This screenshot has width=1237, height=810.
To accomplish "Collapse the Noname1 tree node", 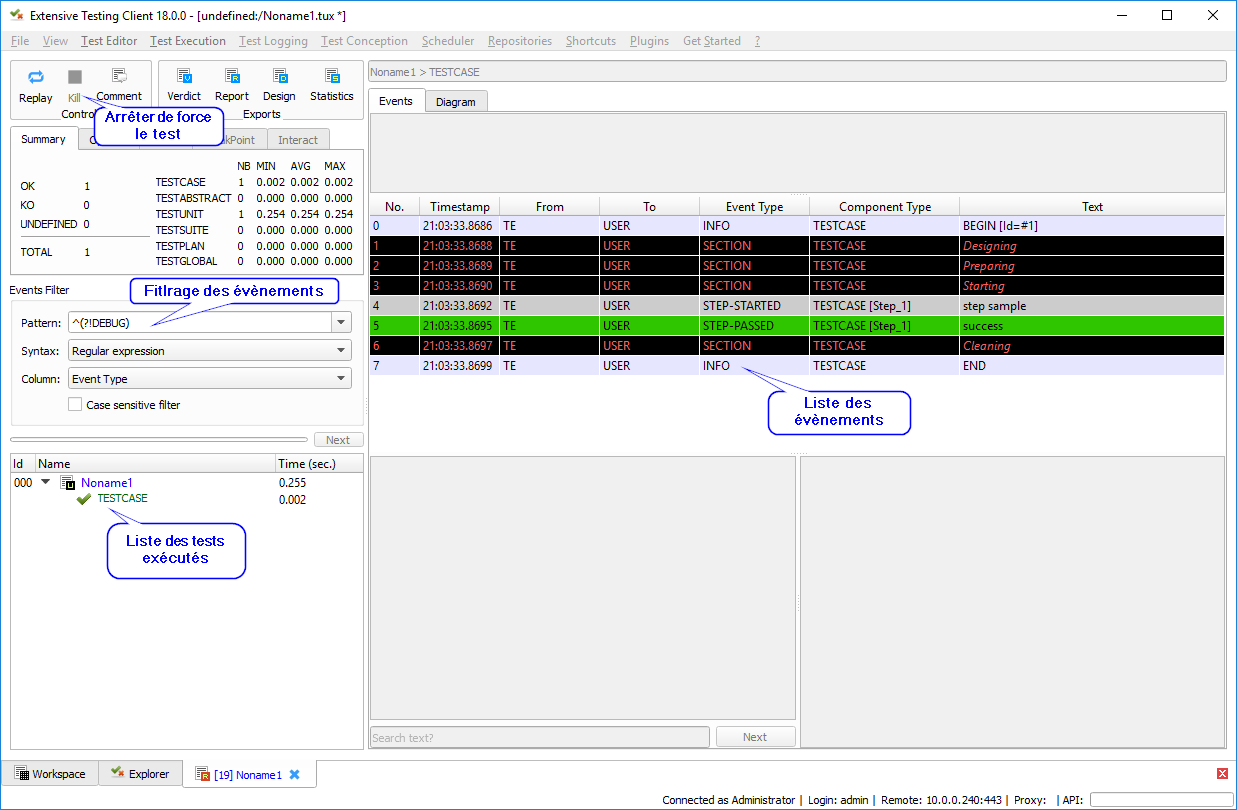I will (45, 482).
